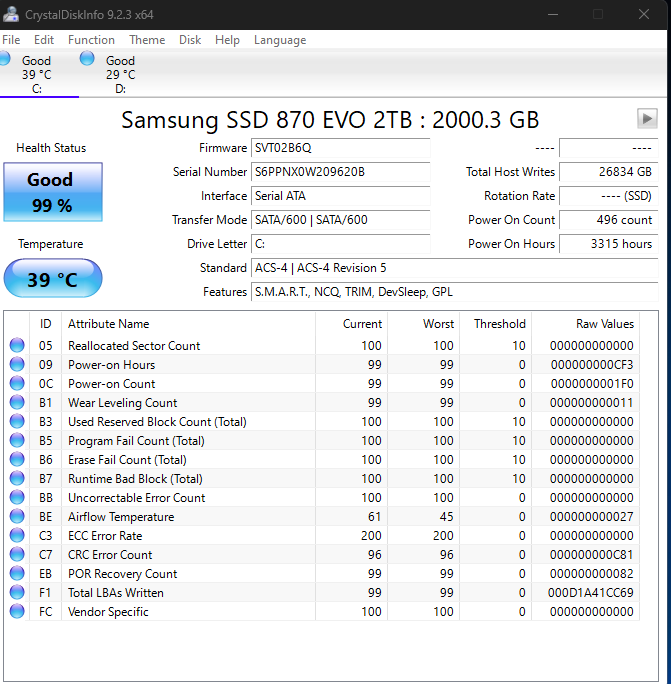Click the Firmware field SVT02B6Q
The width and height of the screenshot is (671, 684).
(x=340, y=148)
